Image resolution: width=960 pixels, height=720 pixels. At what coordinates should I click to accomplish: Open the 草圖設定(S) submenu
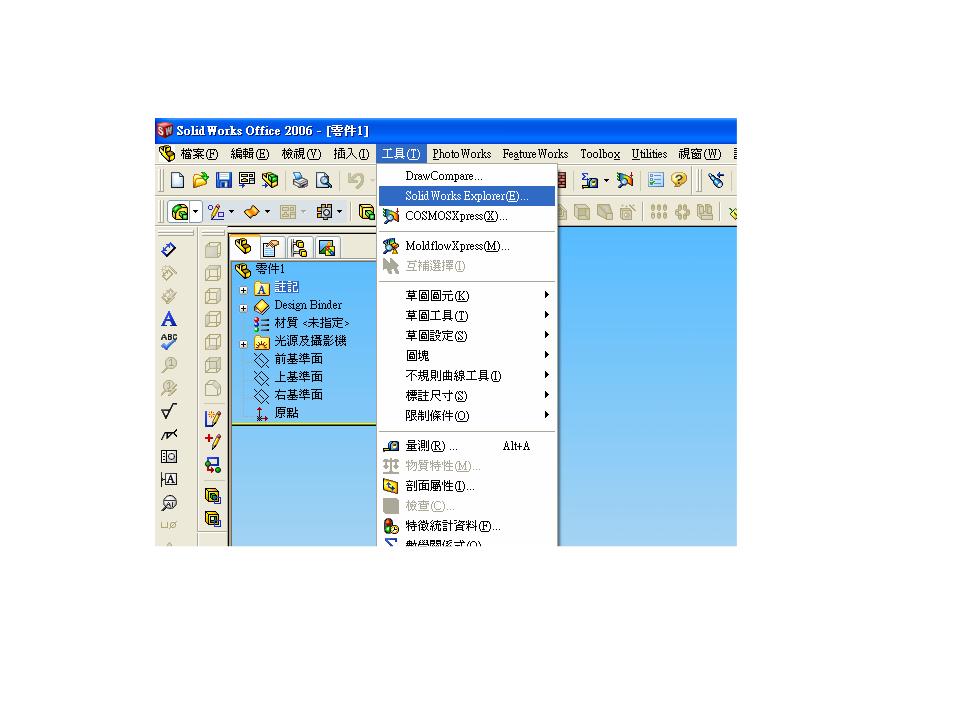coord(467,336)
